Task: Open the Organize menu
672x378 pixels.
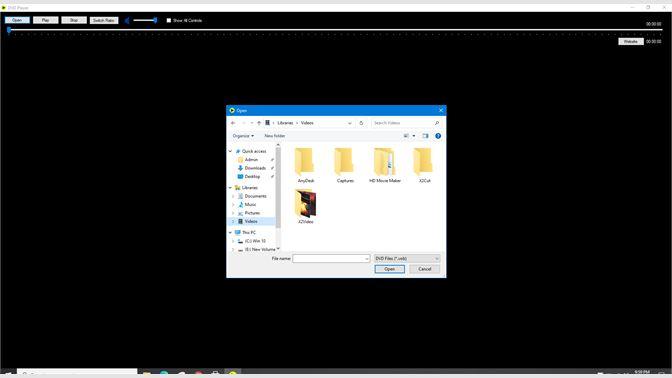Action: click(x=243, y=136)
